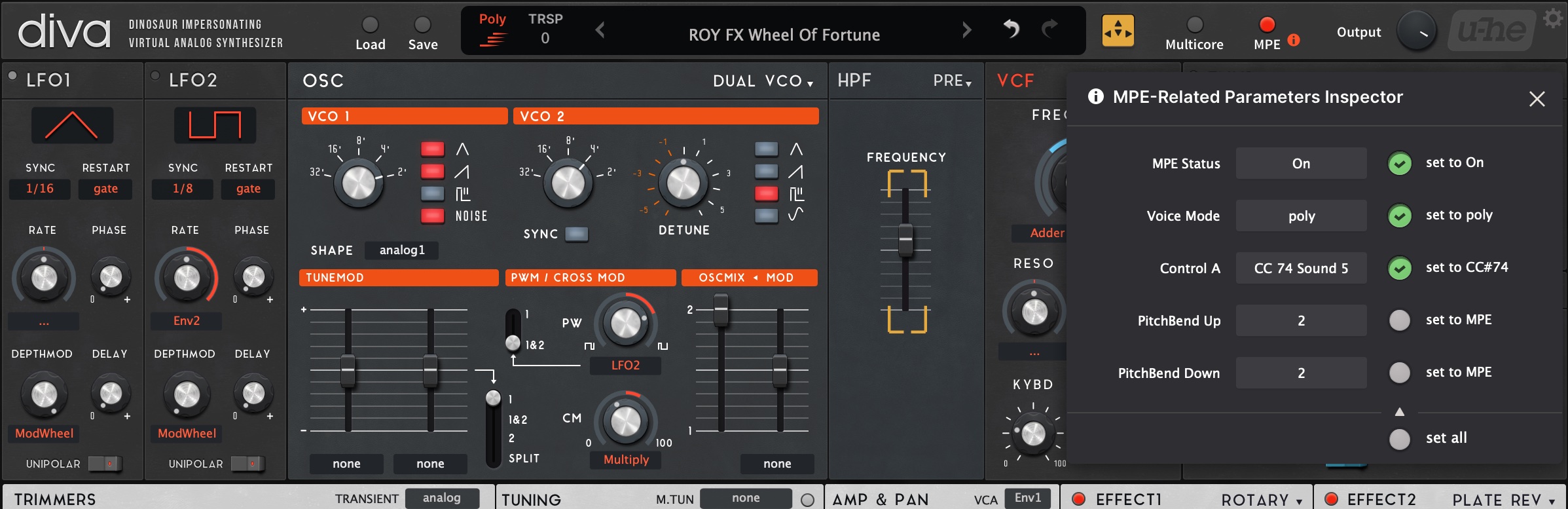
Task: Open the settings gear icon
Action: [1553, 18]
